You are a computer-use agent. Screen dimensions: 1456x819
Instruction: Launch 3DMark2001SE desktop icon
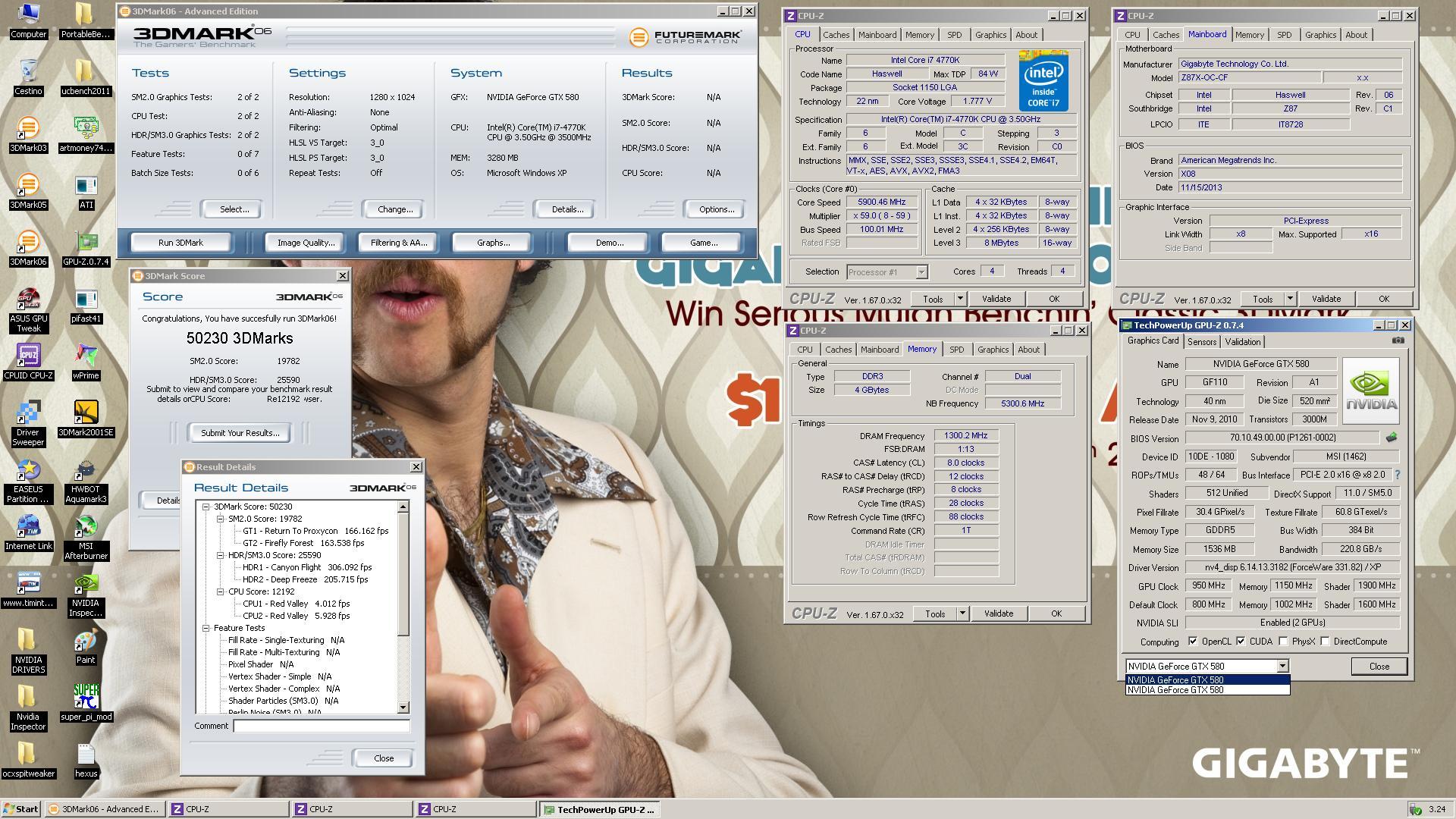pyautogui.click(x=86, y=419)
